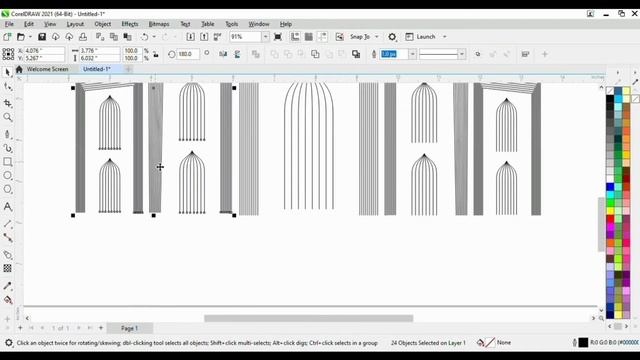Select the Page 1 tab
Image resolution: width=640 pixels, height=360 pixels.
[129, 328]
